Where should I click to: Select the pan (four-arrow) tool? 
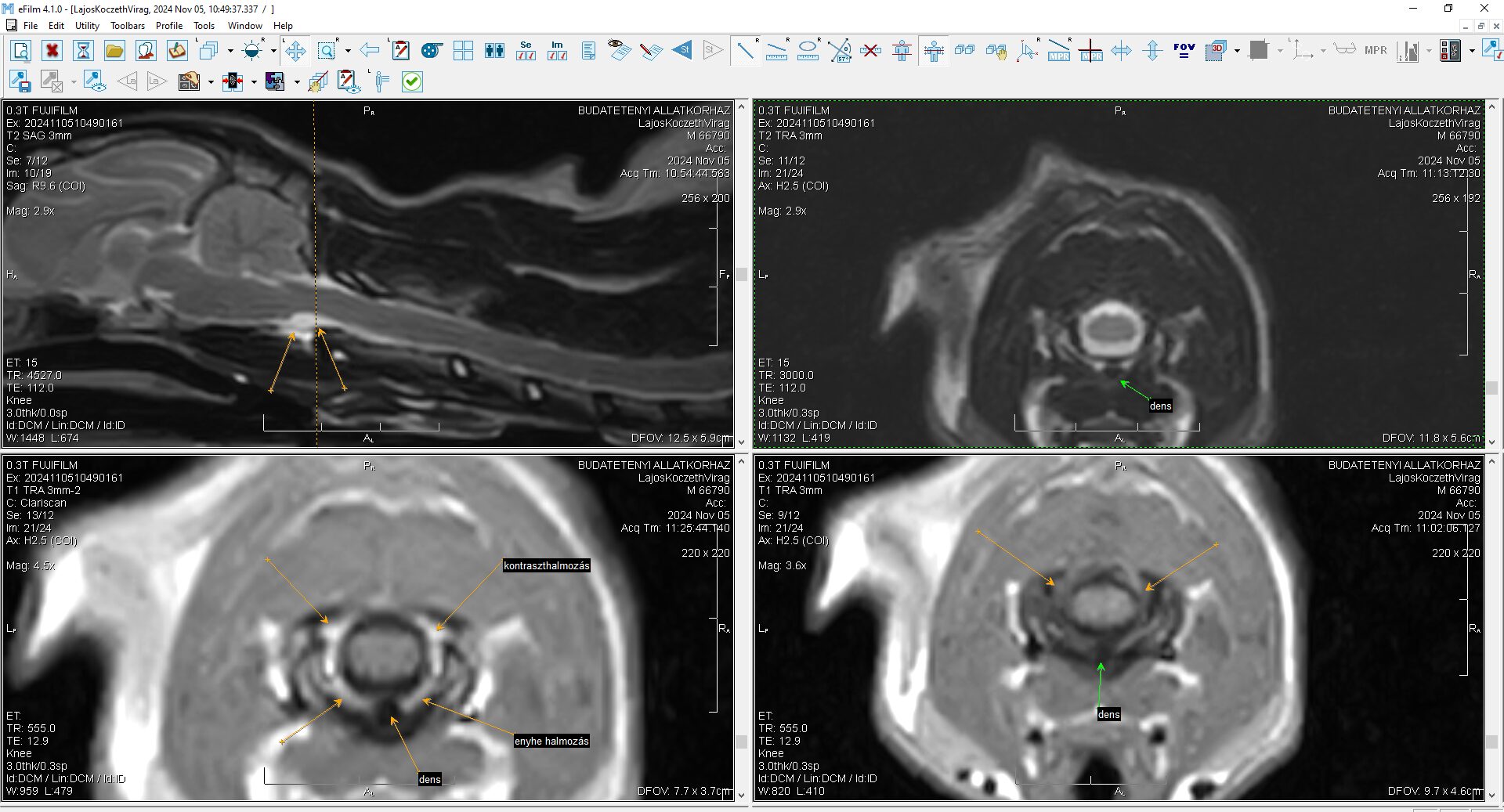[x=295, y=51]
